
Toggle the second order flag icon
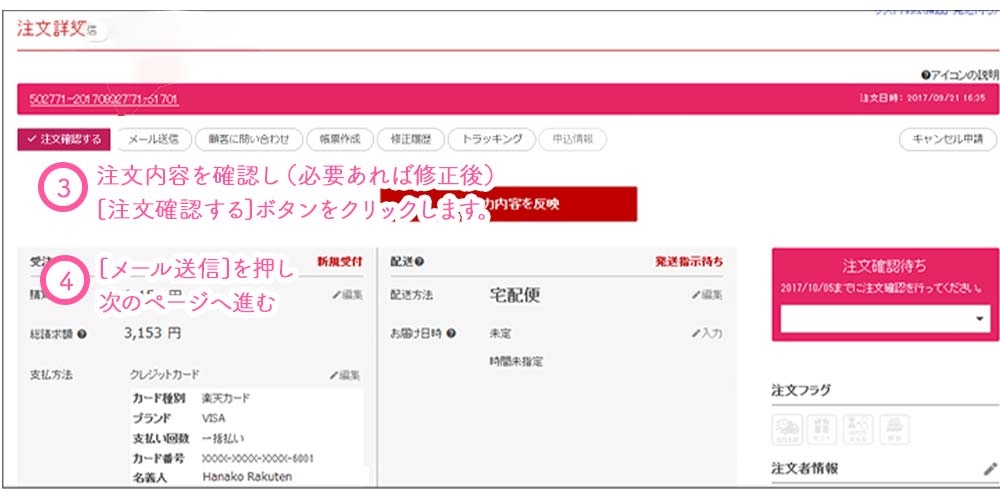tap(822, 428)
